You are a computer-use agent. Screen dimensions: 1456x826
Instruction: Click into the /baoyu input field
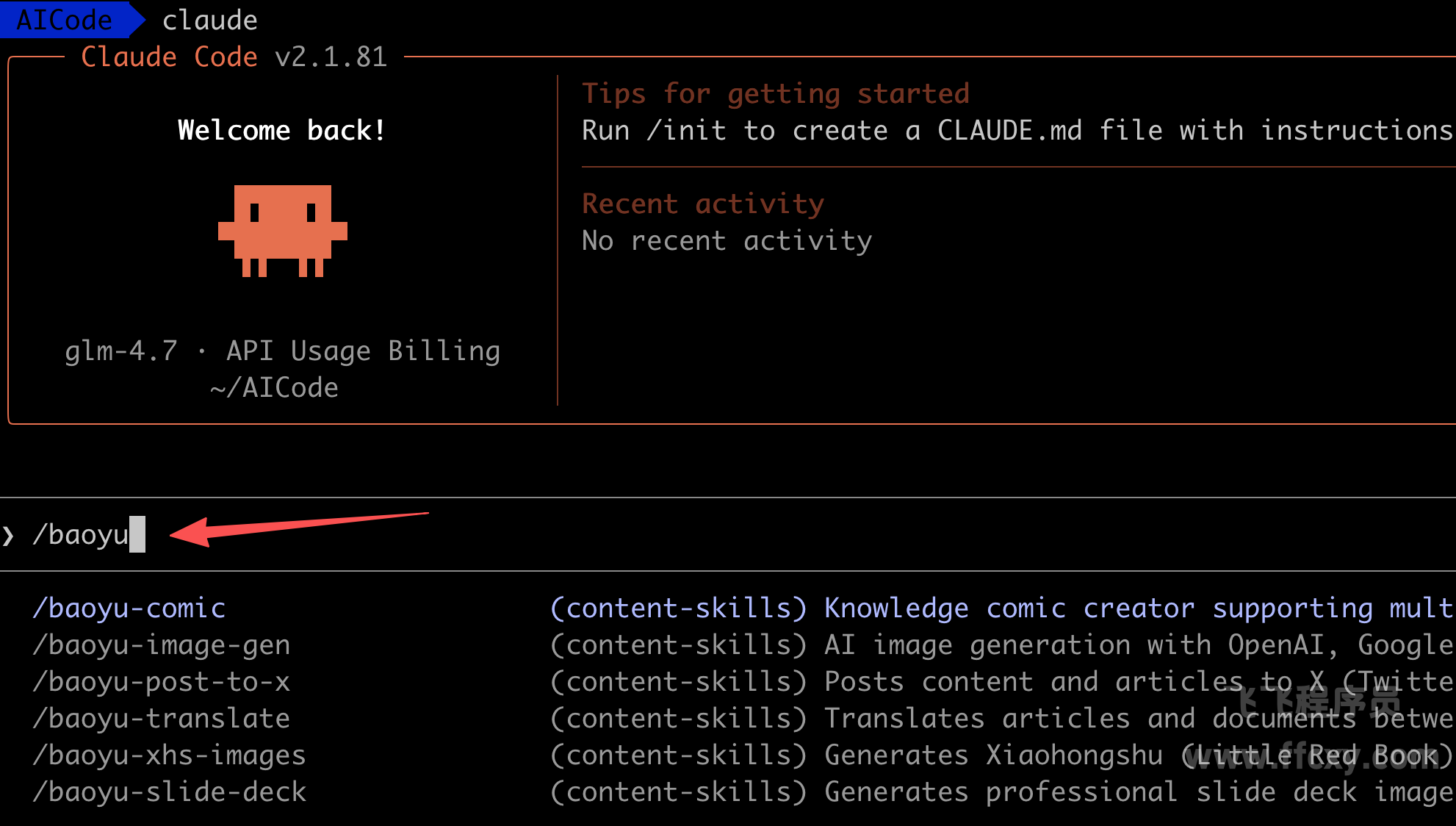click(x=81, y=534)
